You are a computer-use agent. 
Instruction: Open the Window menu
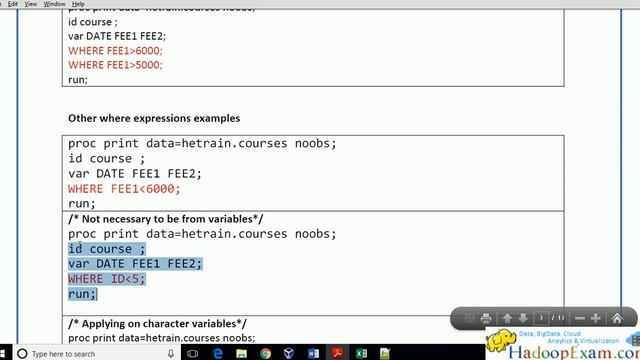(x=54, y=4)
